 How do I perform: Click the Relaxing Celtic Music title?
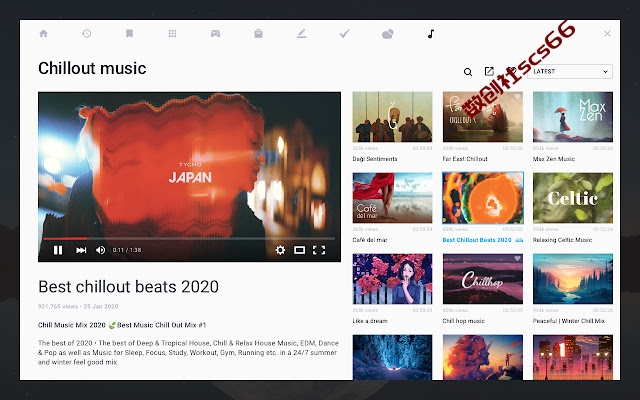click(562, 240)
